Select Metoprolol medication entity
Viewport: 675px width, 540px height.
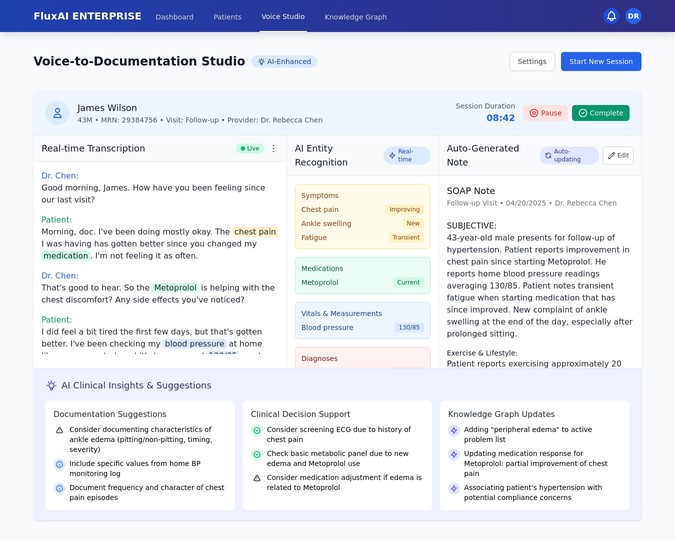pos(320,282)
